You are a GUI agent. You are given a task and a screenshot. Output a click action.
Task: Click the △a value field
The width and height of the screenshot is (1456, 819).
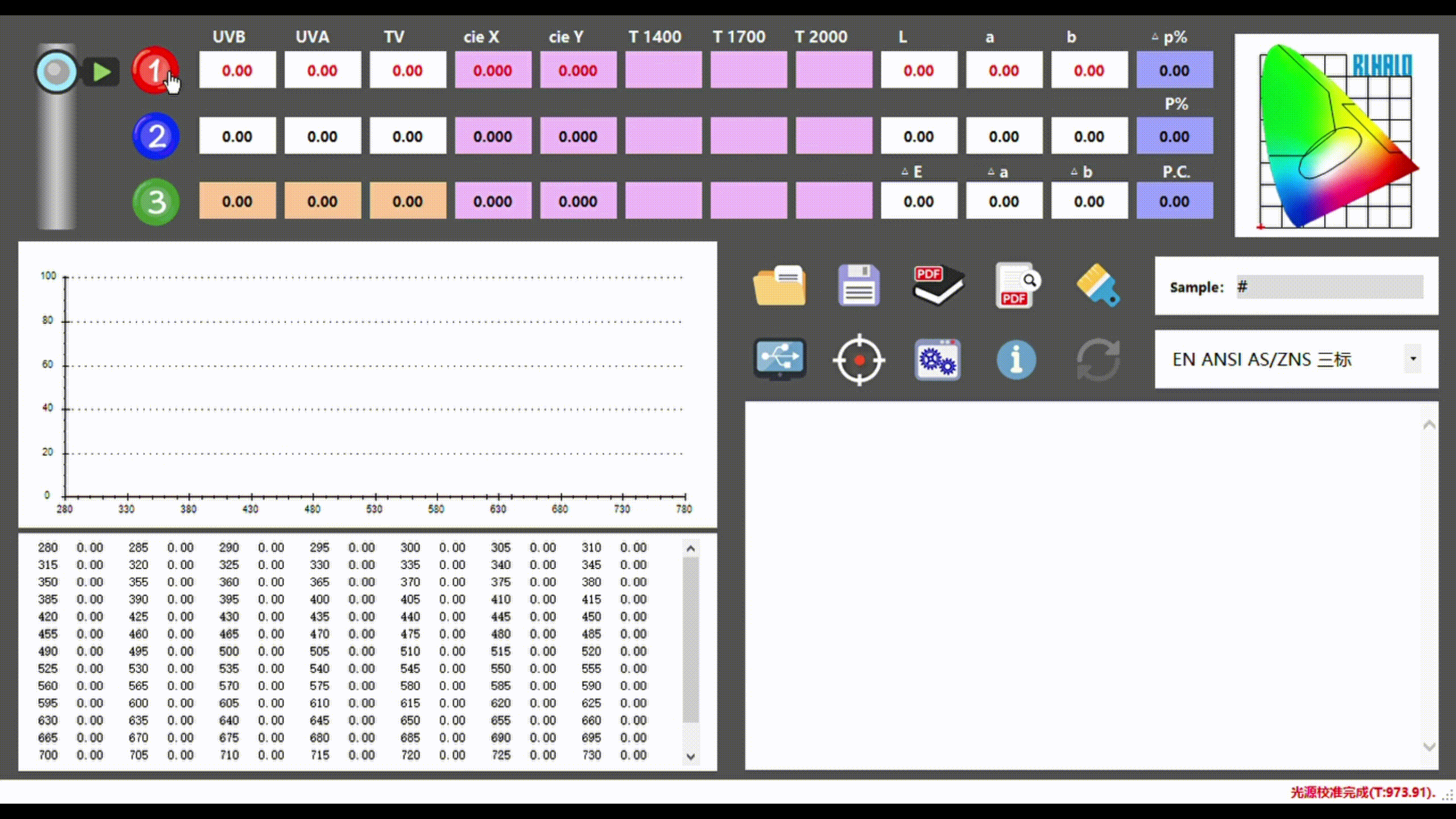(x=1004, y=201)
